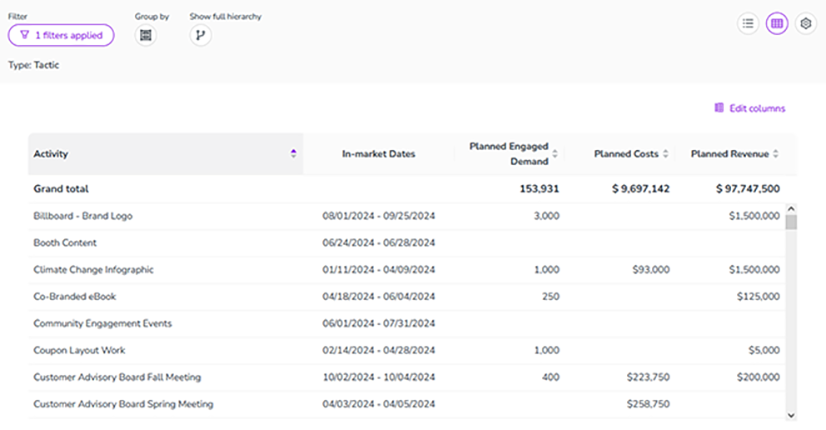The image size is (826, 430).
Task: Sort by the Activity column arrows
Action: click(293, 153)
